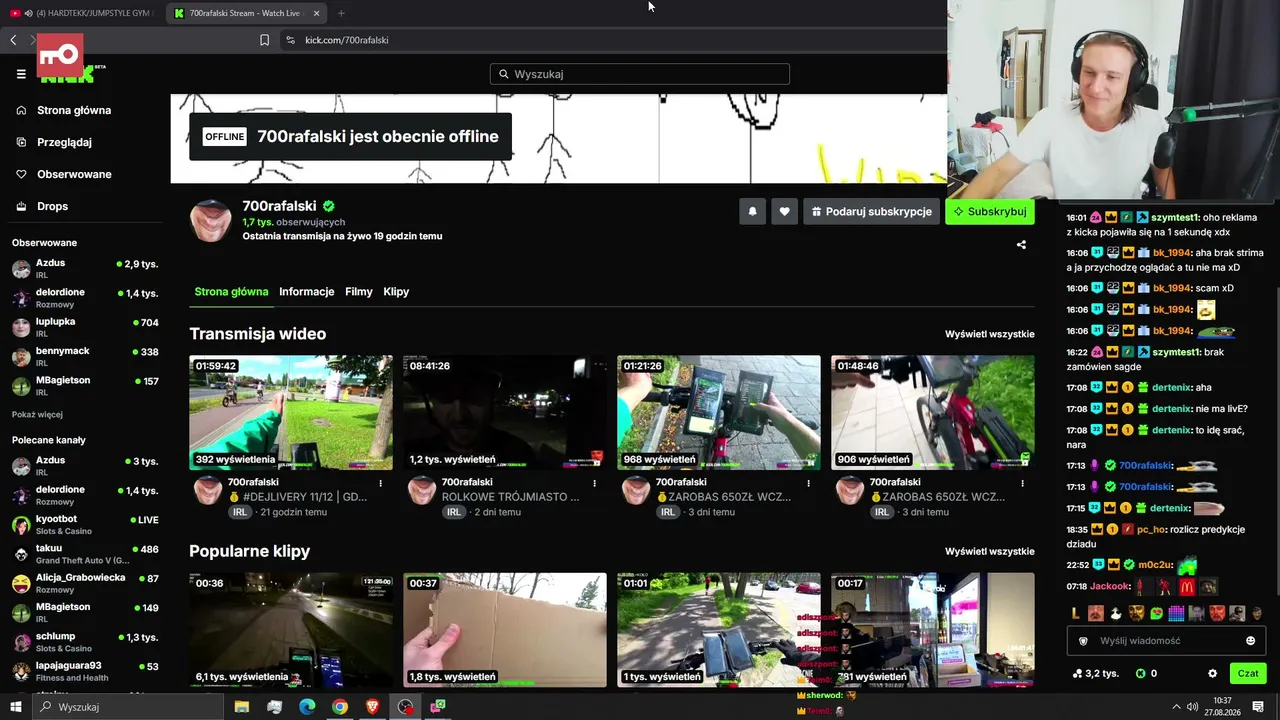Image resolution: width=1280 pixels, height=720 pixels.
Task: Click the green Czat button
Action: tap(1248, 674)
